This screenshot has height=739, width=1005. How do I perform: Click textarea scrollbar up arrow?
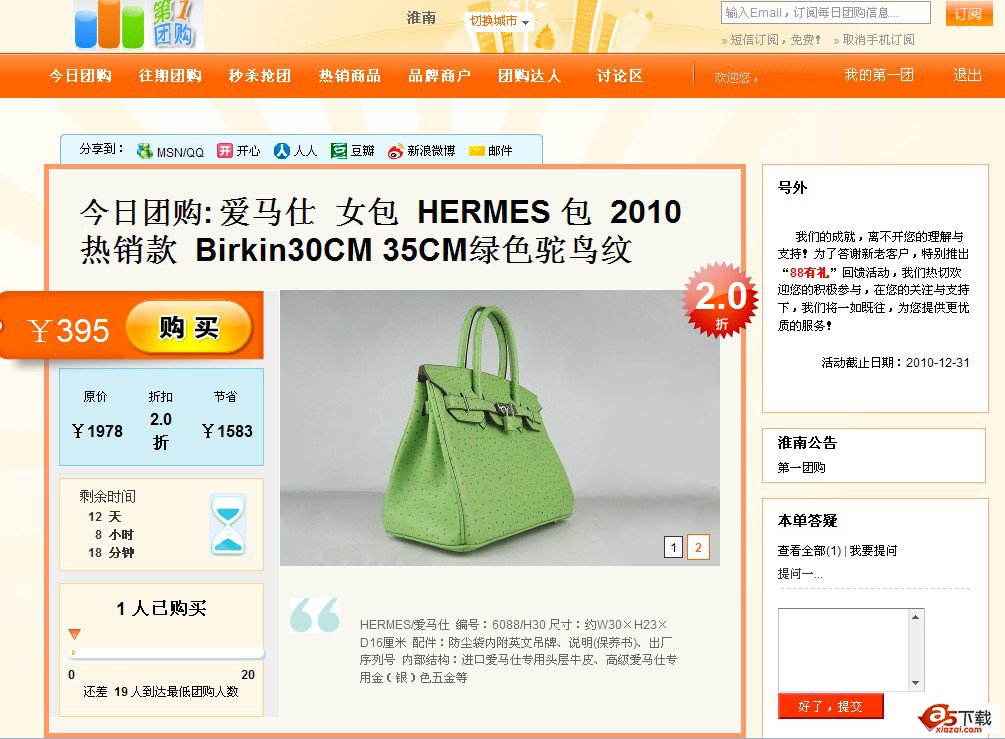pyautogui.click(x=916, y=617)
